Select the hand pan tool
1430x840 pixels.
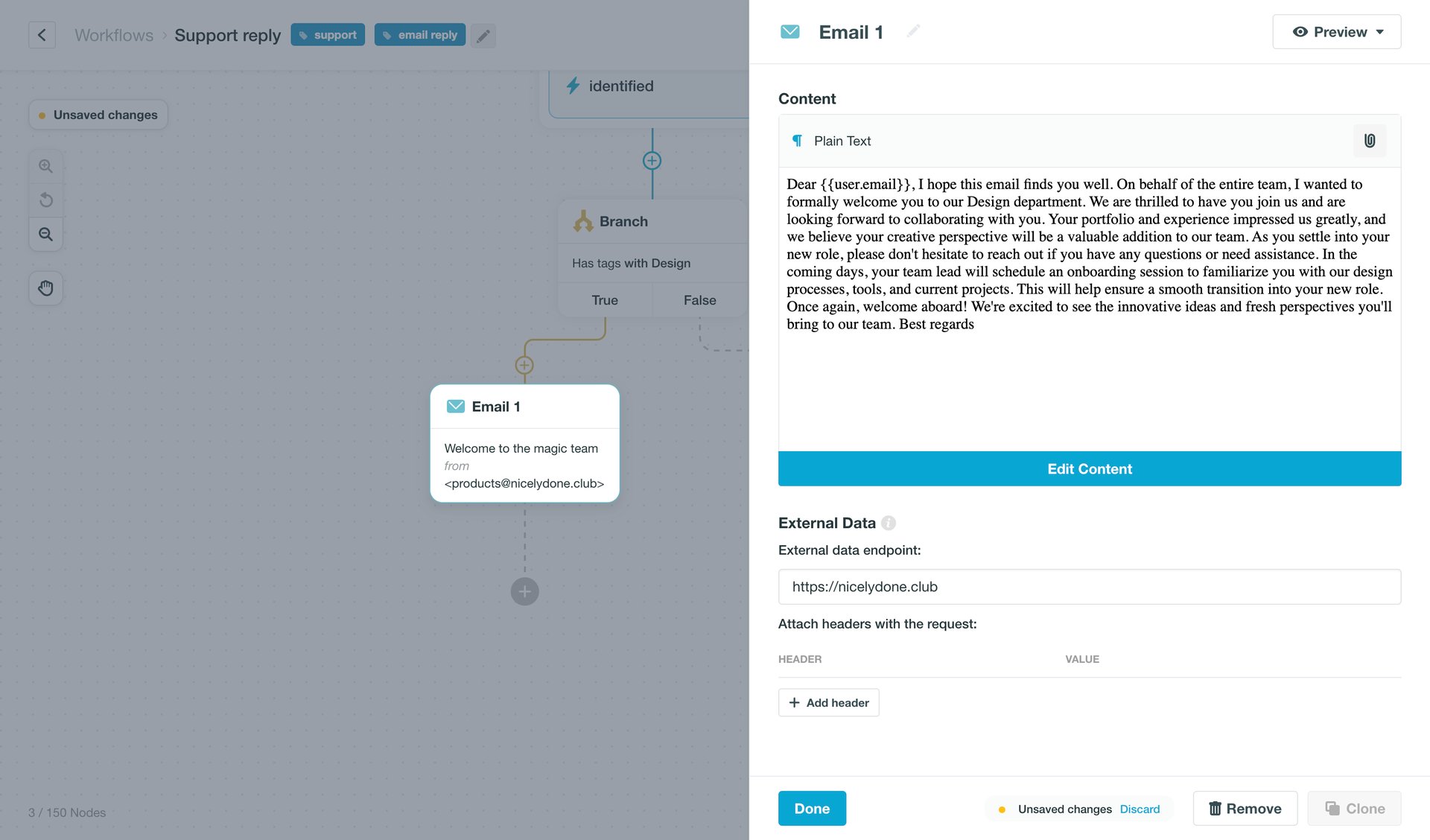pyautogui.click(x=45, y=287)
